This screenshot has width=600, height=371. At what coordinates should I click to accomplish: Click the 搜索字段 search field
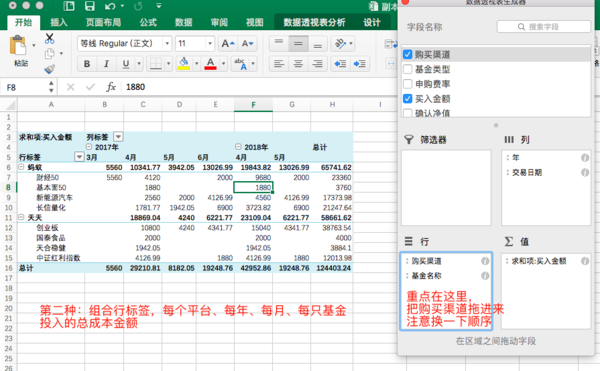(543, 27)
